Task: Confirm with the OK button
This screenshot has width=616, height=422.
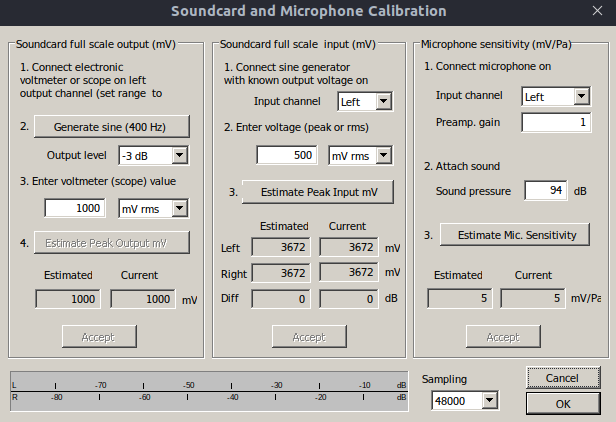Action: coord(563,404)
